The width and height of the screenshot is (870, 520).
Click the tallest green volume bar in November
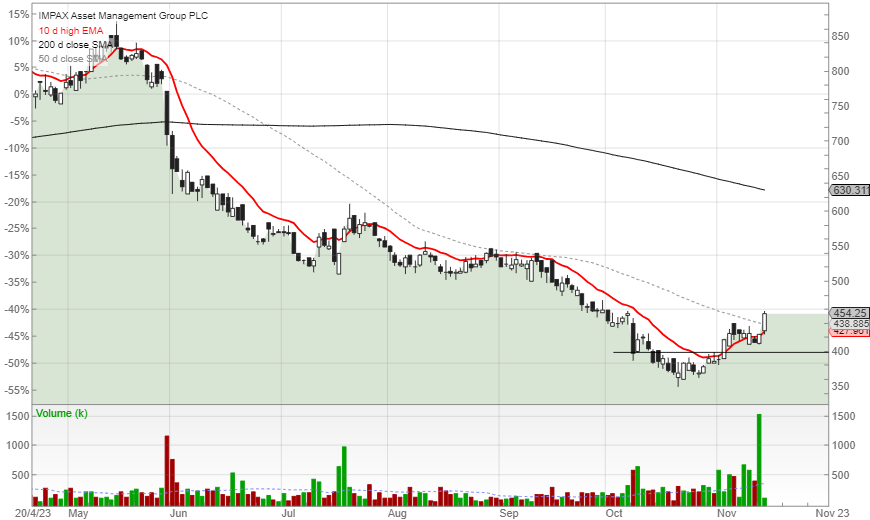point(759,460)
